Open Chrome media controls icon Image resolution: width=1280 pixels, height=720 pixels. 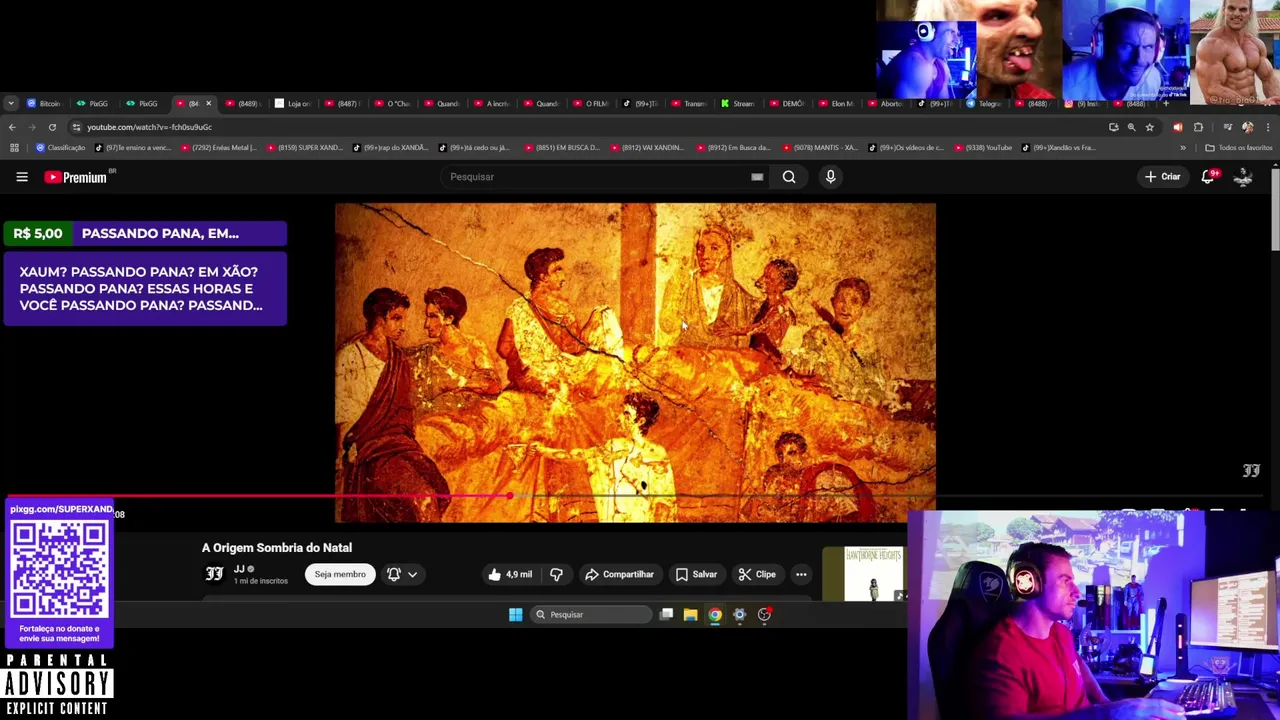click(1227, 127)
